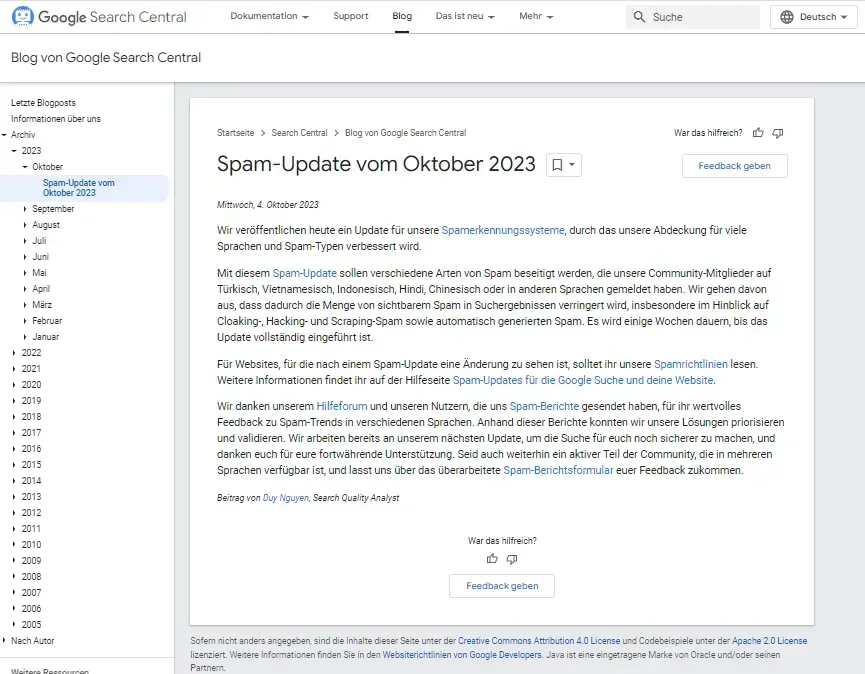Click the top thumbs-down icon
The image size is (865, 674).
tap(778, 132)
